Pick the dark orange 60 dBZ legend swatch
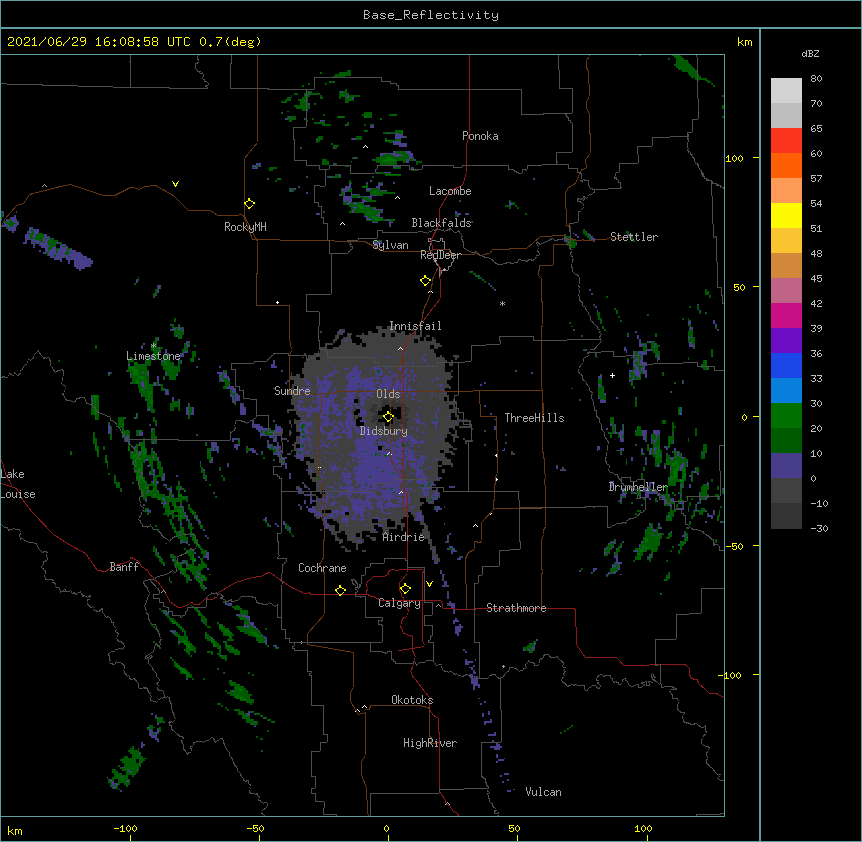 point(786,165)
